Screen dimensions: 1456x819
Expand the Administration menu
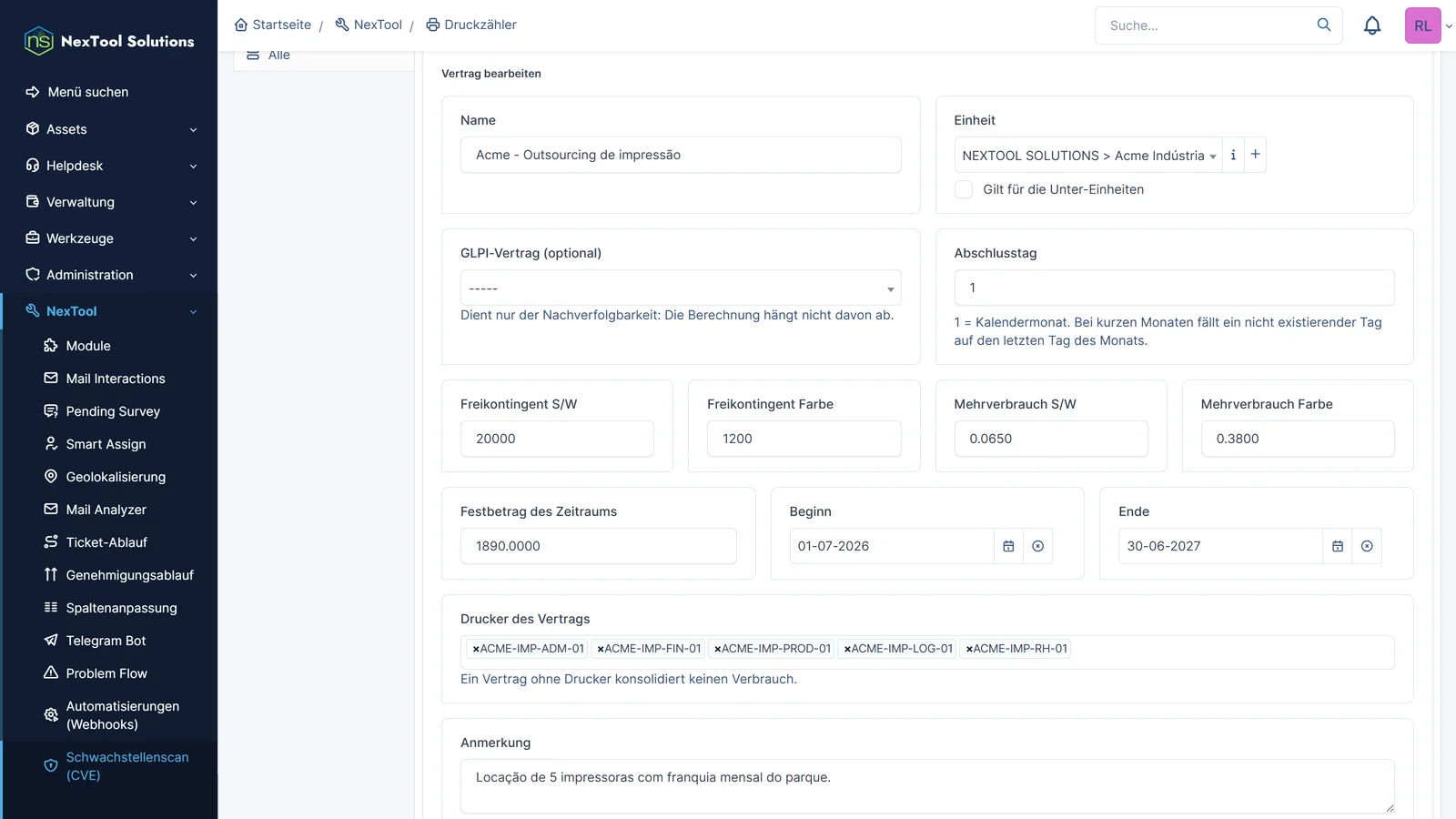tap(109, 275)
